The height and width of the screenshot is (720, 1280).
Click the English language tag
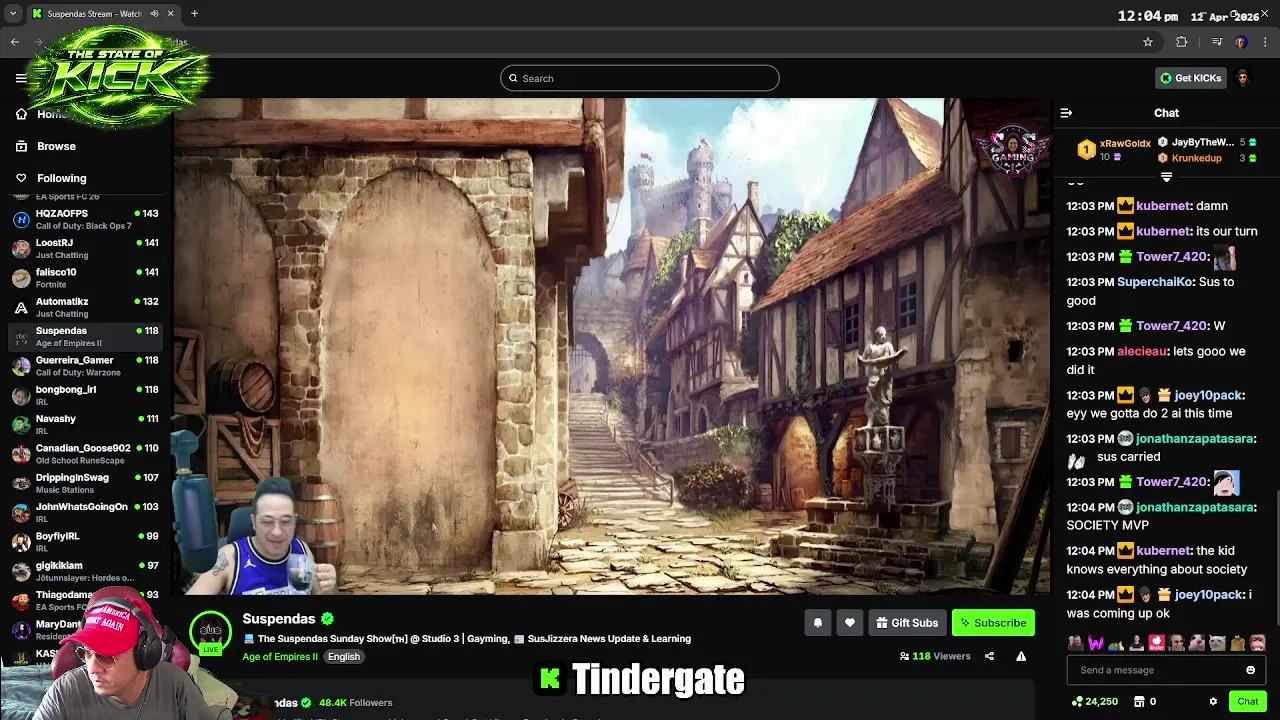click(343, 657)
